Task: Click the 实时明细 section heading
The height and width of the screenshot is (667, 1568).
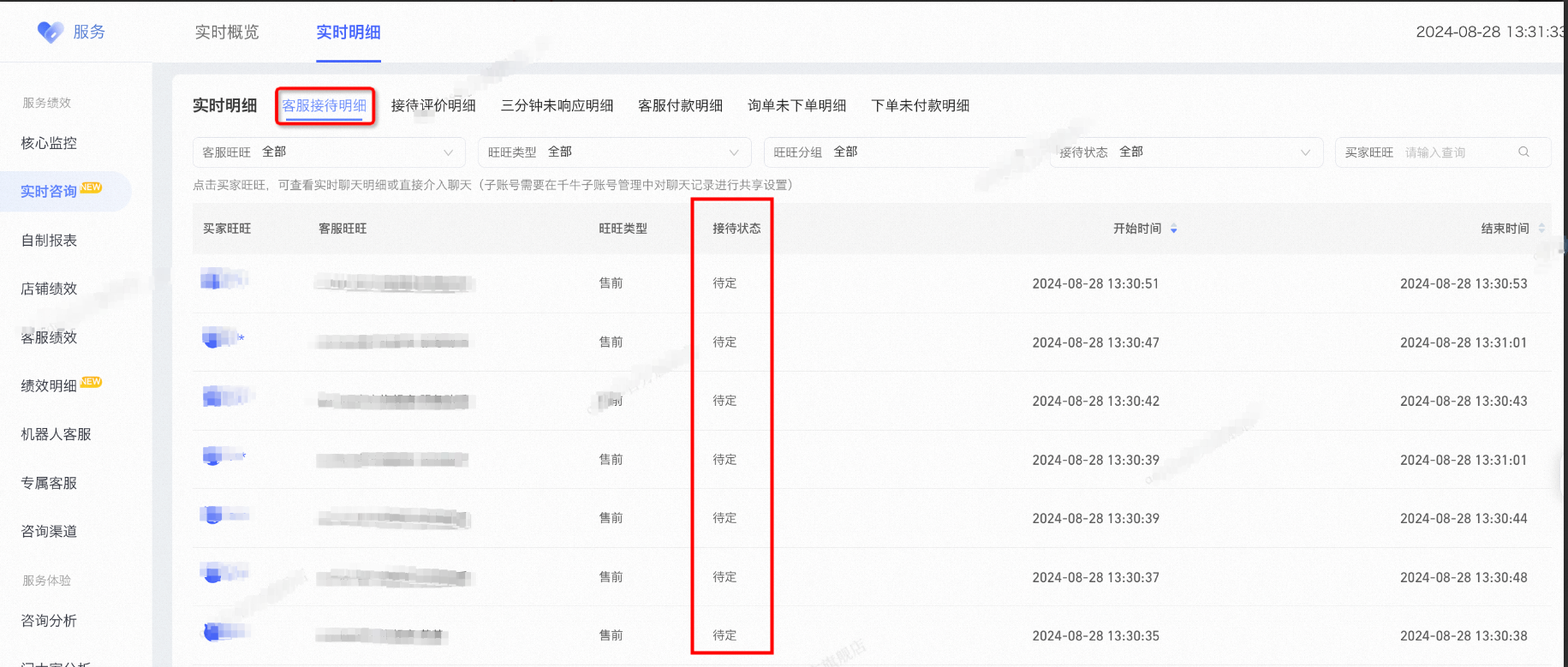Action: pyautogui.click(x=224, y=105)
